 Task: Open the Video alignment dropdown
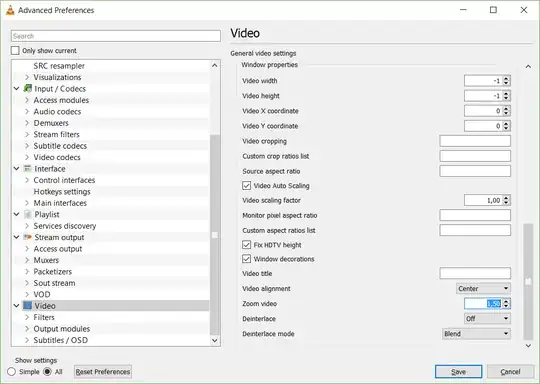[x=483, y=289]
